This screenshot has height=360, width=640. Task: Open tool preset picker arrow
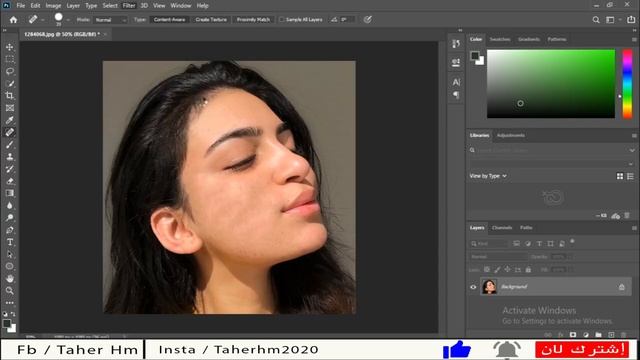(42, 20)
